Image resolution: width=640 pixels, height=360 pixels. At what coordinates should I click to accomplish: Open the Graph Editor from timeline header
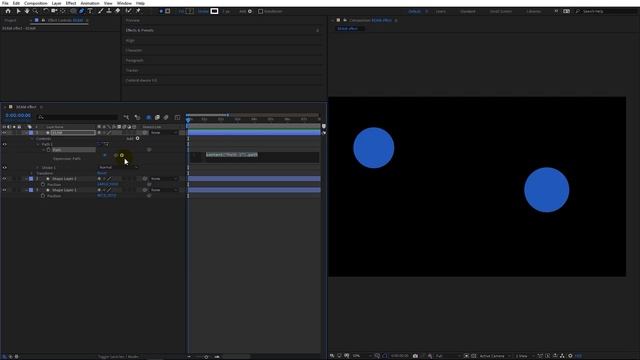178,118
